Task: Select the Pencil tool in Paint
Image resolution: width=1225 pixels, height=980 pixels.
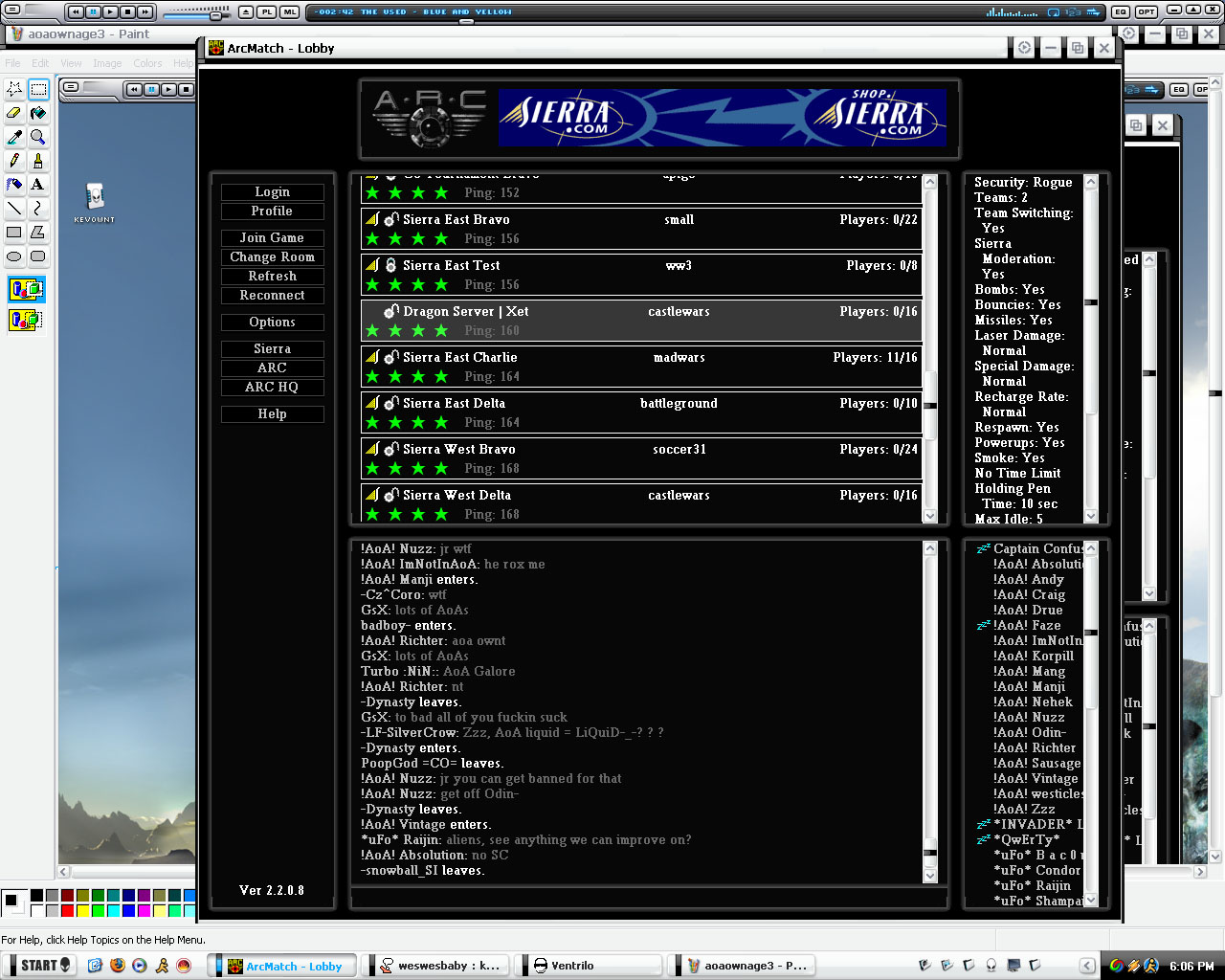Action: pos(14,161)
